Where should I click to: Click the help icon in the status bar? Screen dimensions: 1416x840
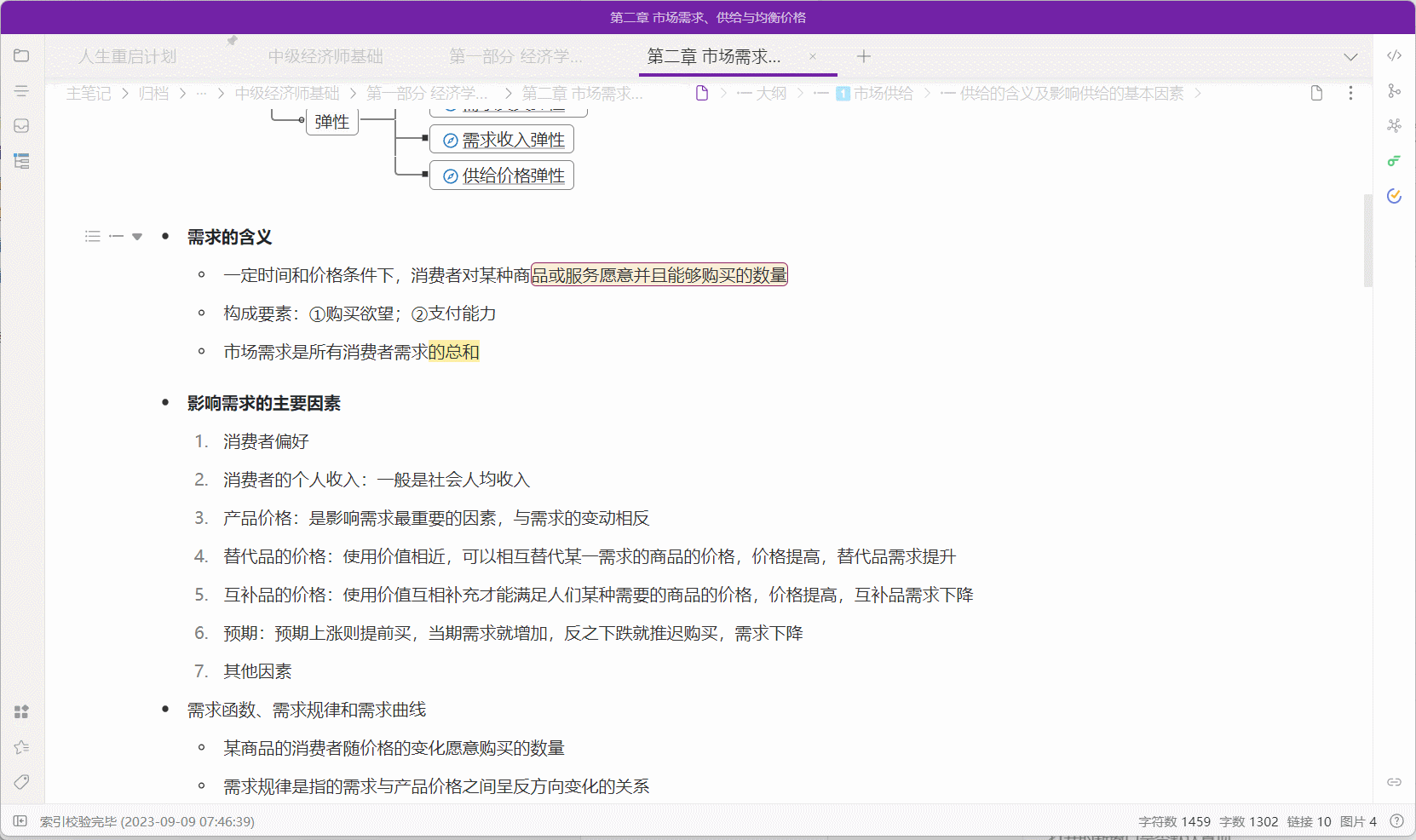1396,822
